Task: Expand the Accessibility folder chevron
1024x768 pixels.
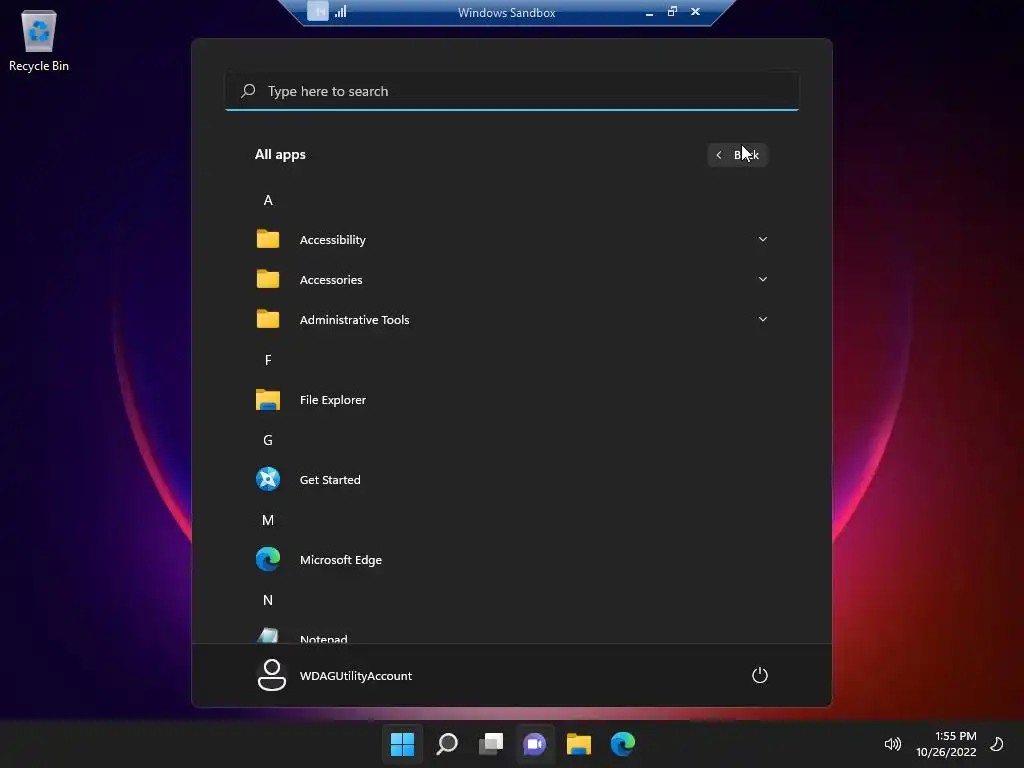Action: [x=762, y=239]
